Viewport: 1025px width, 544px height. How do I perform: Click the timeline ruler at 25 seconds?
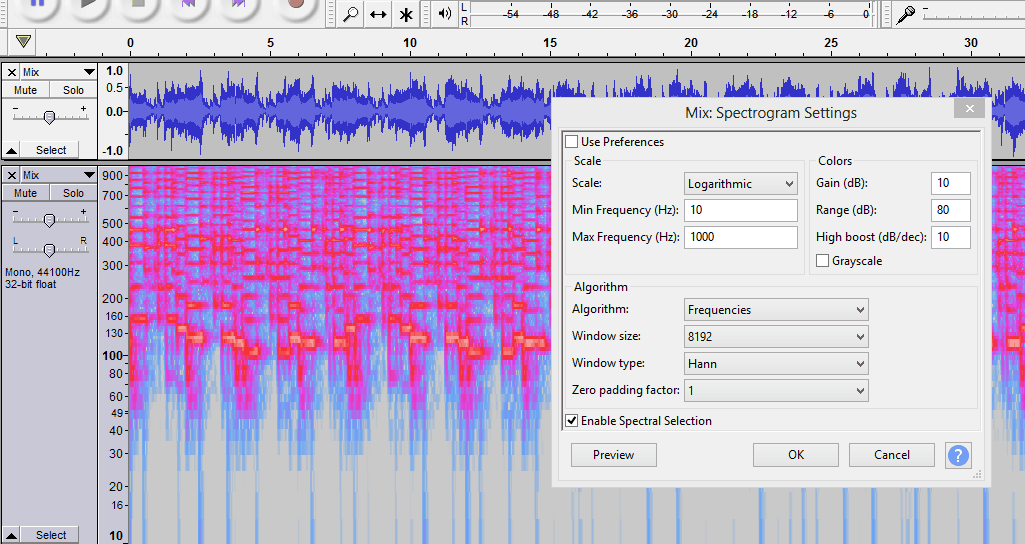(831, 43)
